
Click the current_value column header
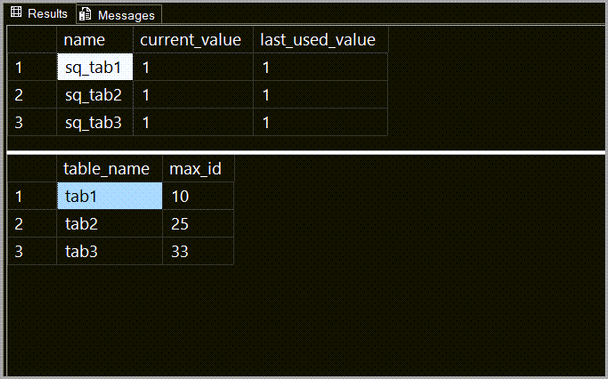point(193,40)
